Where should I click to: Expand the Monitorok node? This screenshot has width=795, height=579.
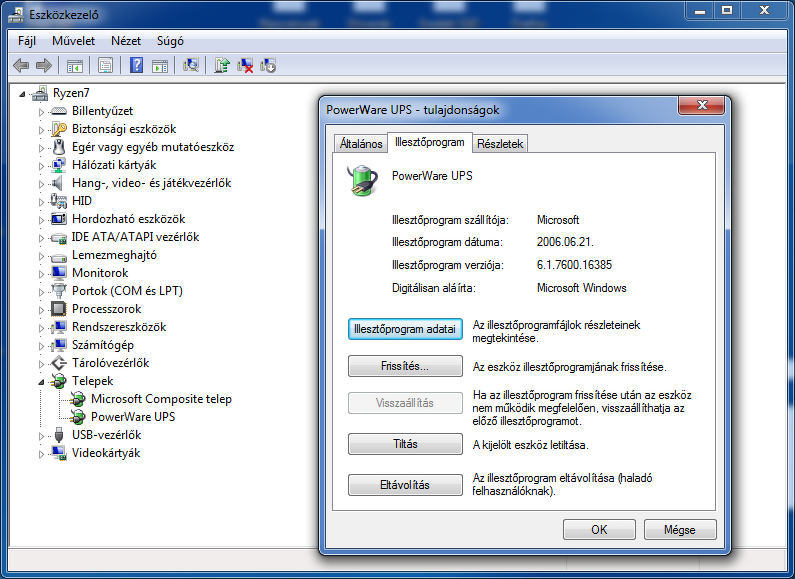pos(41,274)
